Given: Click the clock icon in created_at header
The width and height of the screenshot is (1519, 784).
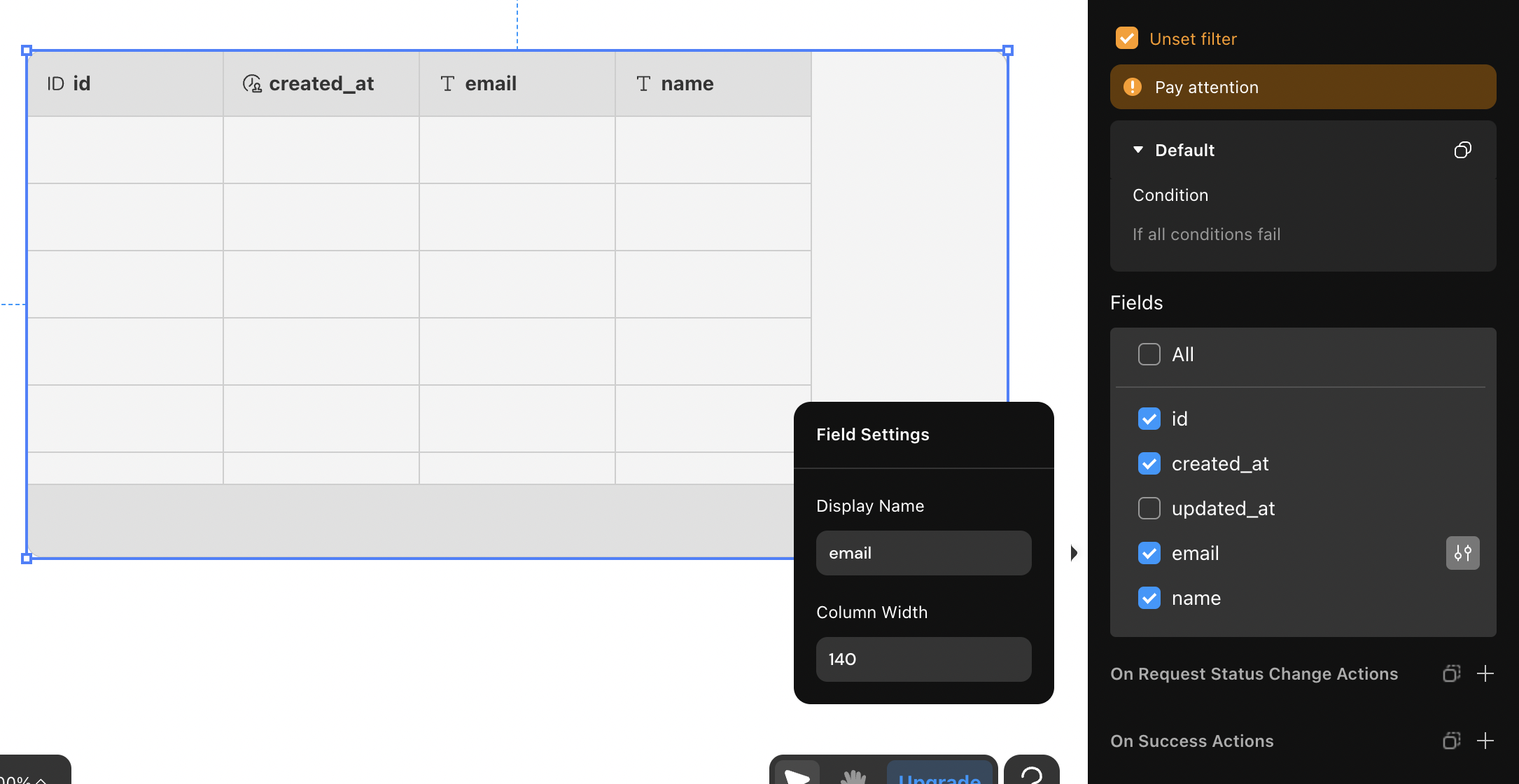Looking at the screenshot, I should tap(252, 84).
